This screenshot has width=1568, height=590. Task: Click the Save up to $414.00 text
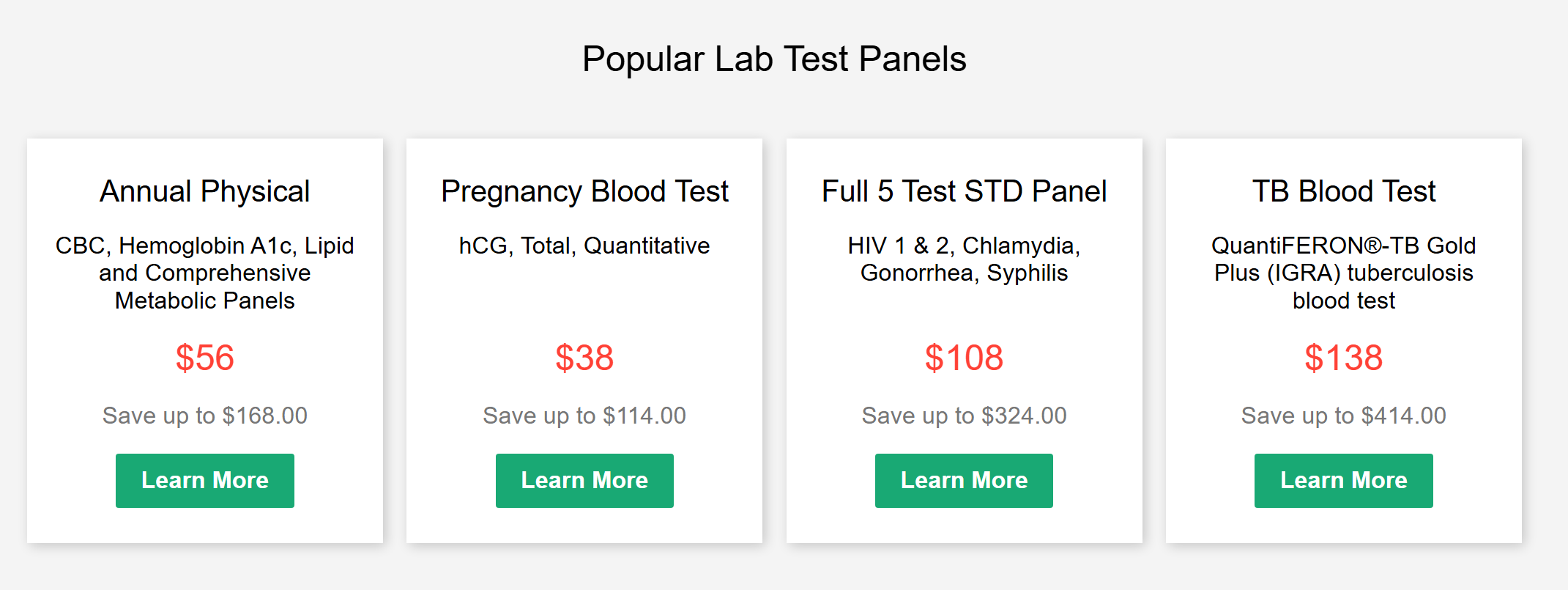[1344, 416]
